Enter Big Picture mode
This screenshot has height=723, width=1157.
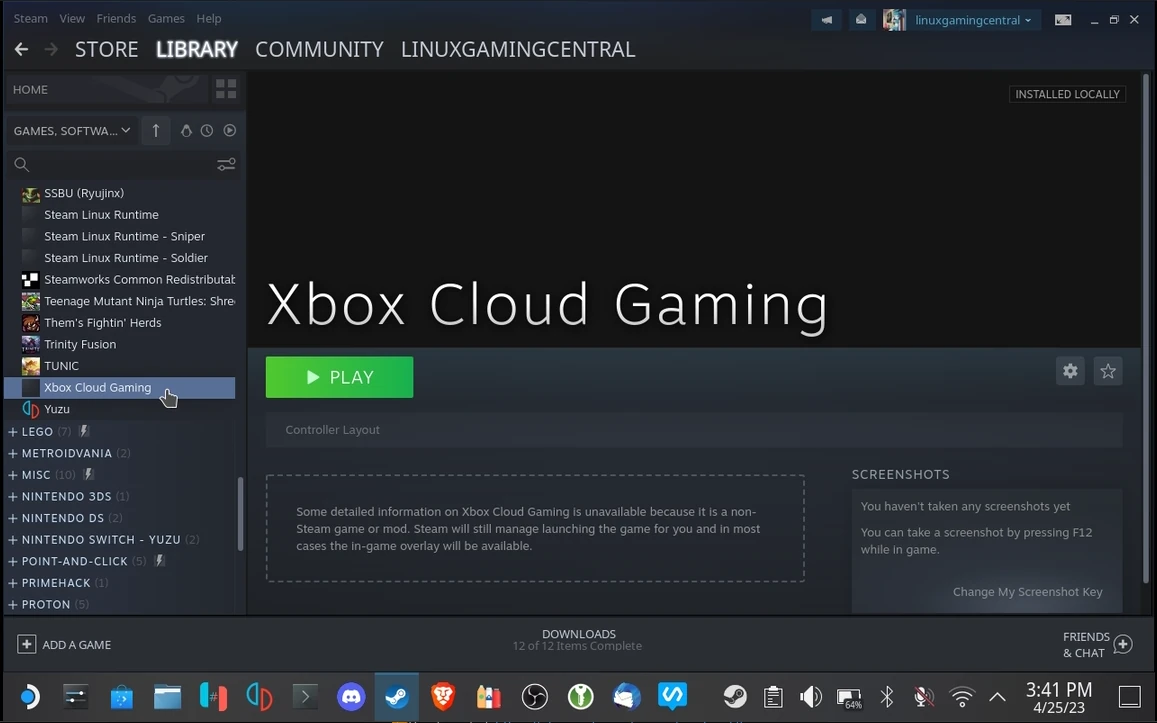(1063, 20)
